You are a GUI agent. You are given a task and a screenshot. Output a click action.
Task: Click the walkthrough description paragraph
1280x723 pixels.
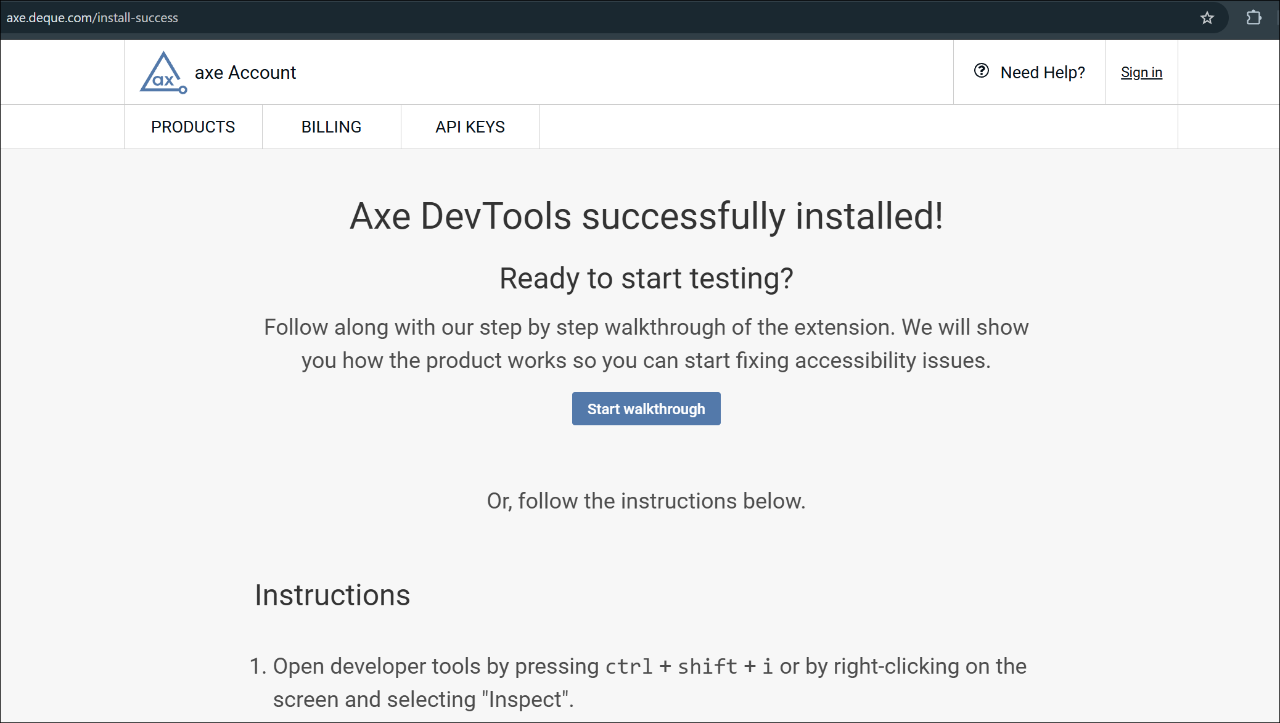(x=646, y=343)
